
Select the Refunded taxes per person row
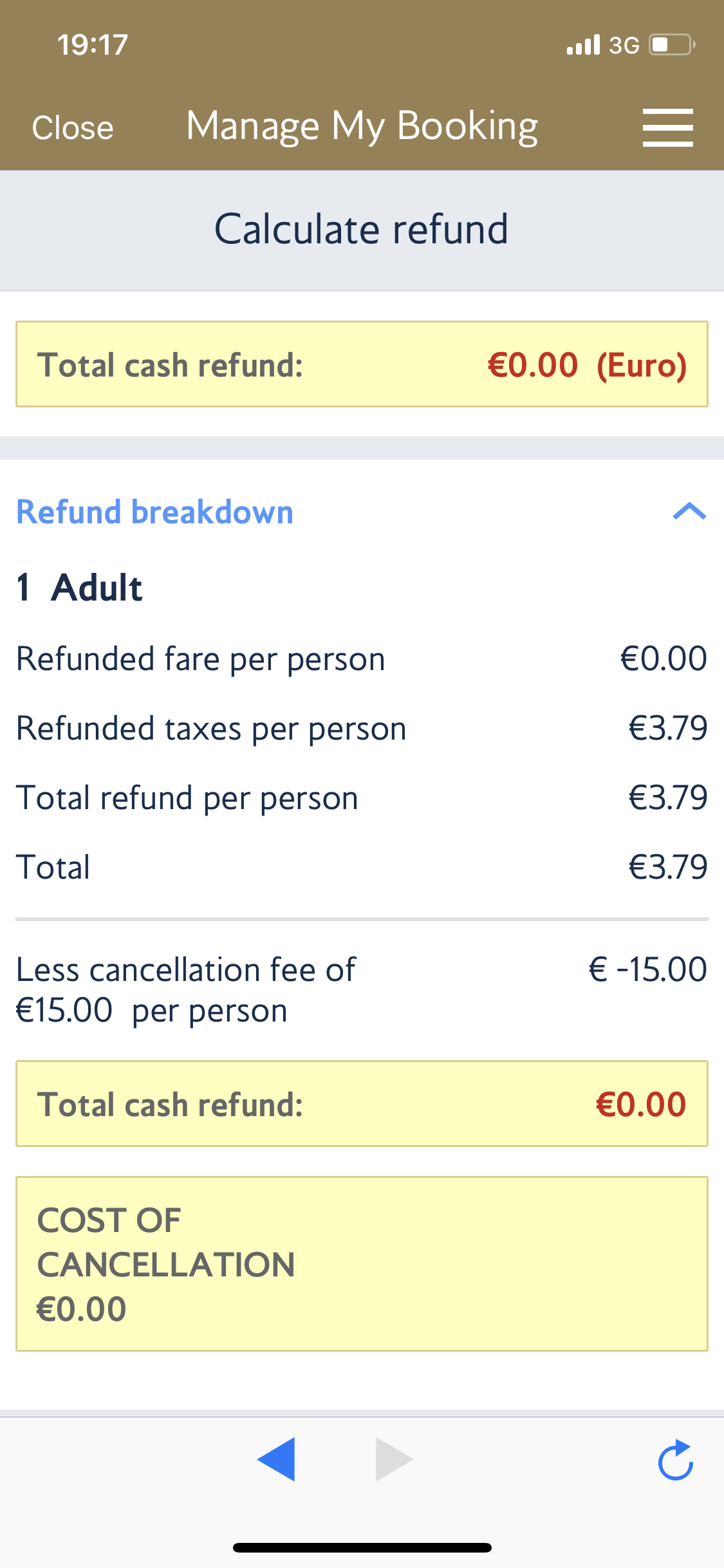(x=362, y=729)
